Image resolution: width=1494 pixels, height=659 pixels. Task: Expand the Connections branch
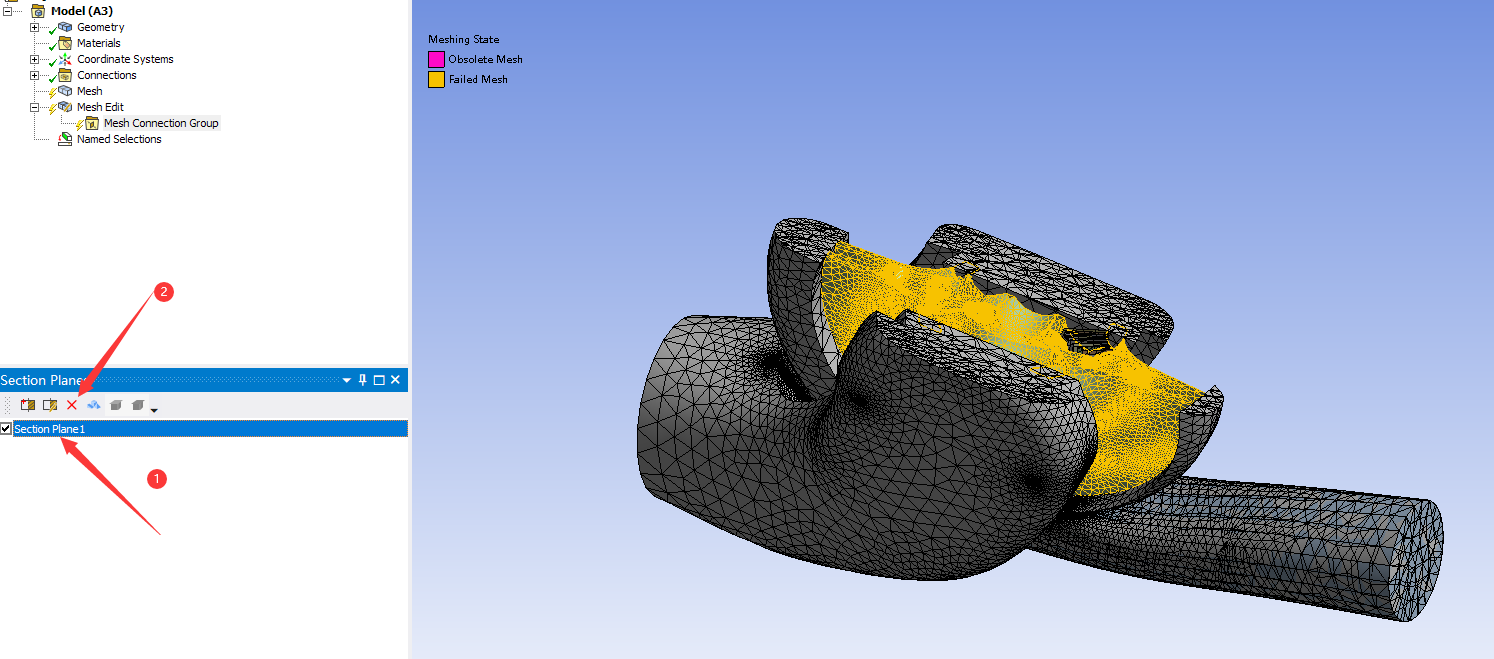tap(33, 75)
